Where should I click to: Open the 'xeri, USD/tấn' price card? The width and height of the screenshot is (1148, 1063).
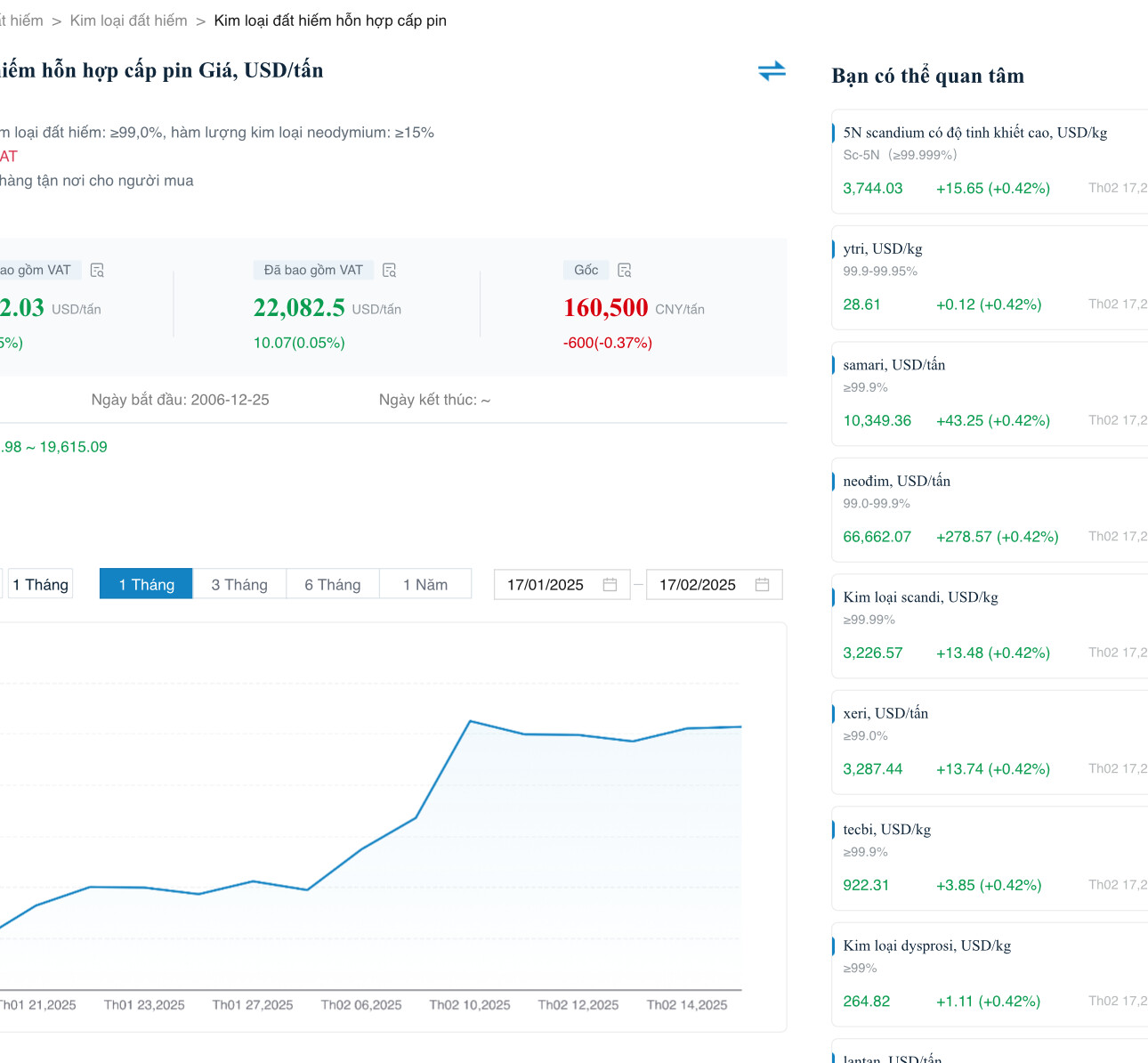pos(885,714)
